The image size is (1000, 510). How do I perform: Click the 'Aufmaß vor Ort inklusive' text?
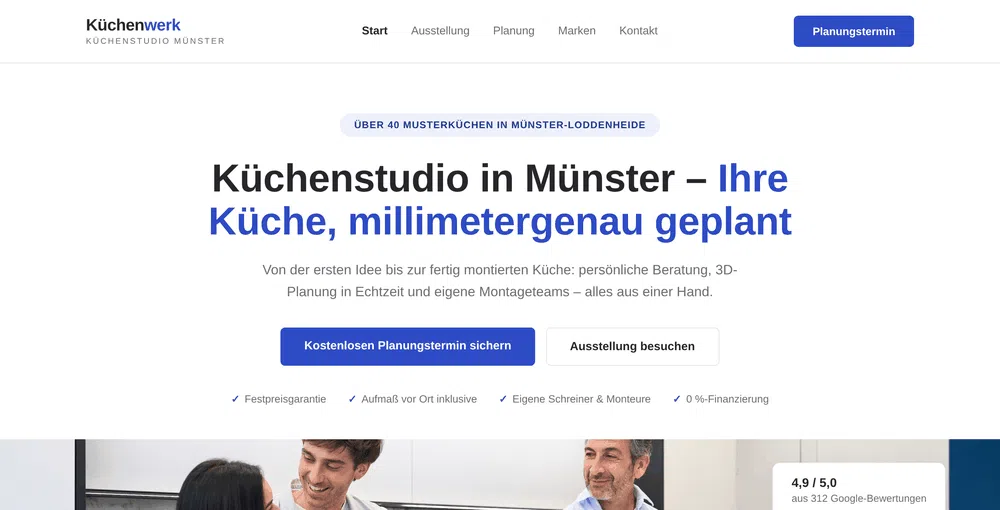419,399
